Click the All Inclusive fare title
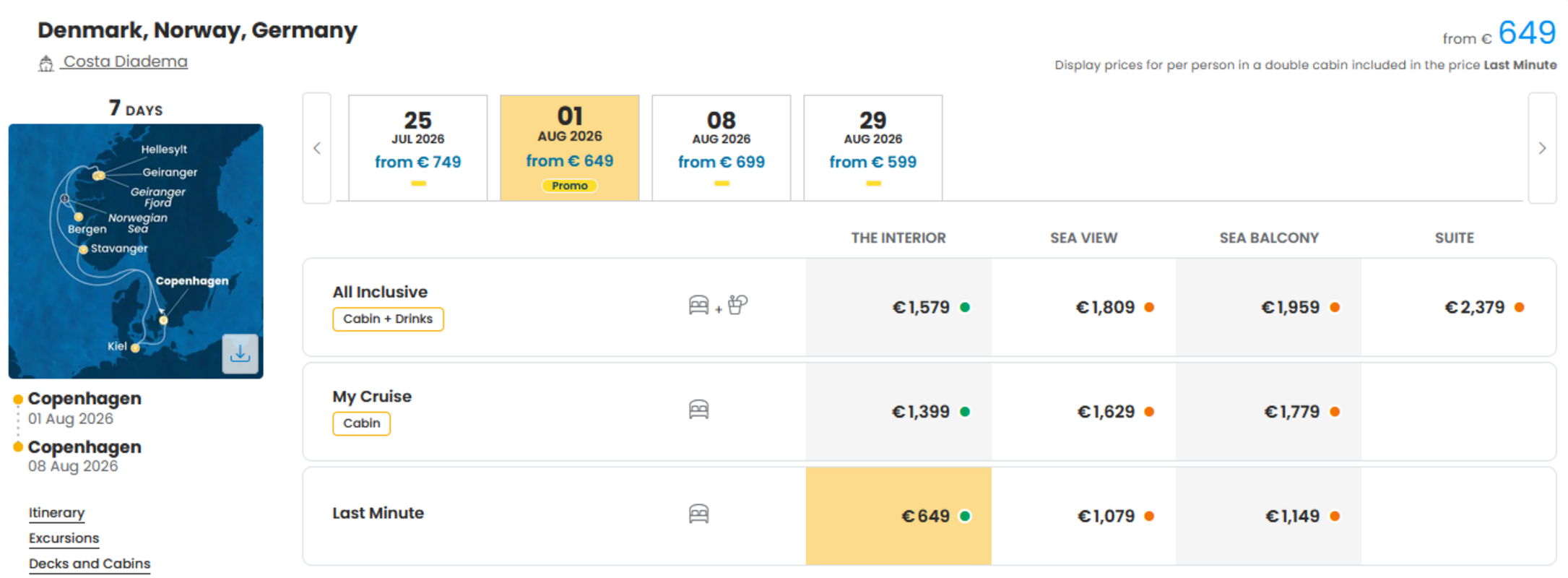Image resolution: width=1568 pixels, height=578 pixels. click(380, 292)
